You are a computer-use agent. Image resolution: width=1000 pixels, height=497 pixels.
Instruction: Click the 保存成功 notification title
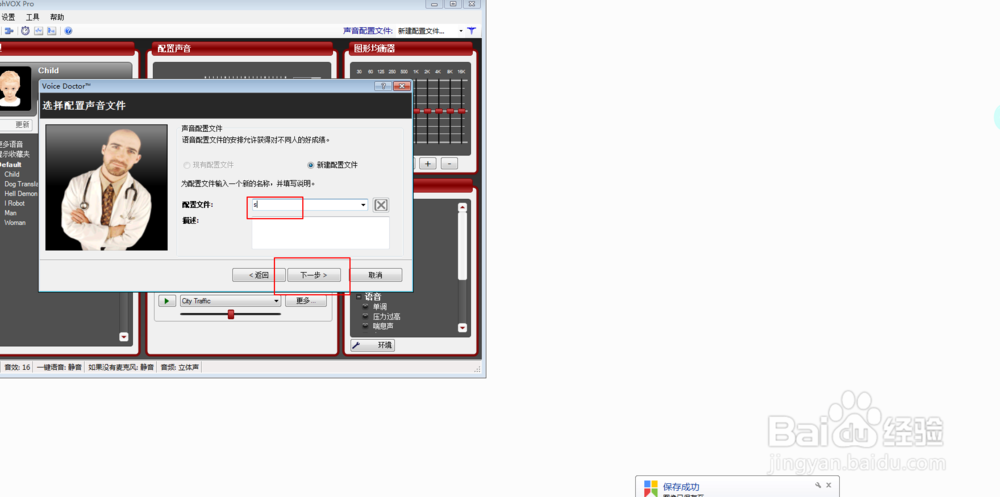coord(680,487)
